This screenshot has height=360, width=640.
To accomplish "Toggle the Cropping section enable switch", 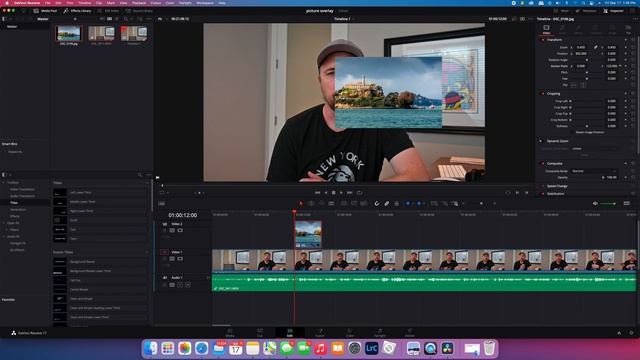I will [x=542, y=93].
